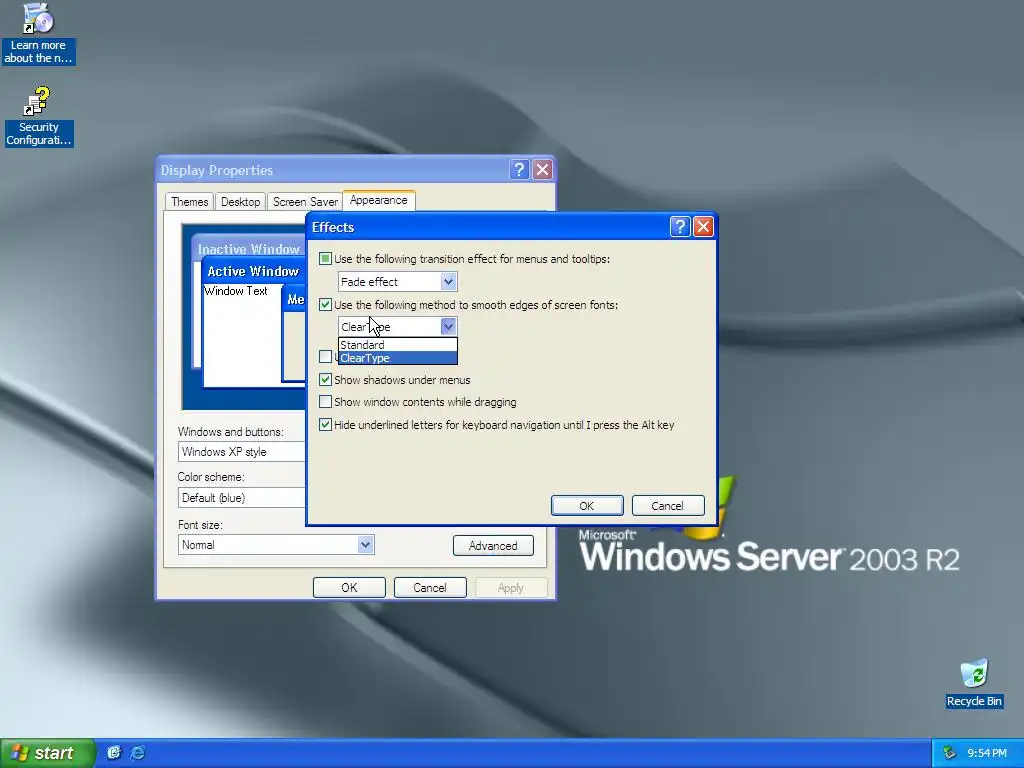Switch to the Screen Saver tab

tap(305, 202)
